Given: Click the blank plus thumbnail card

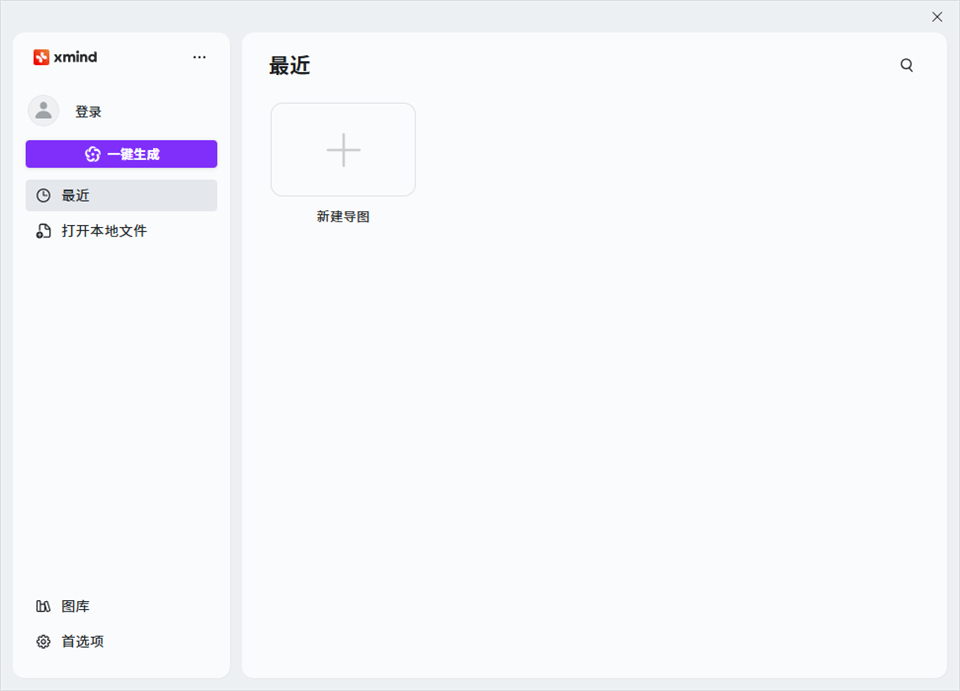Looking at the screenshot, I should pyautogui.click(x=343, y=150).
